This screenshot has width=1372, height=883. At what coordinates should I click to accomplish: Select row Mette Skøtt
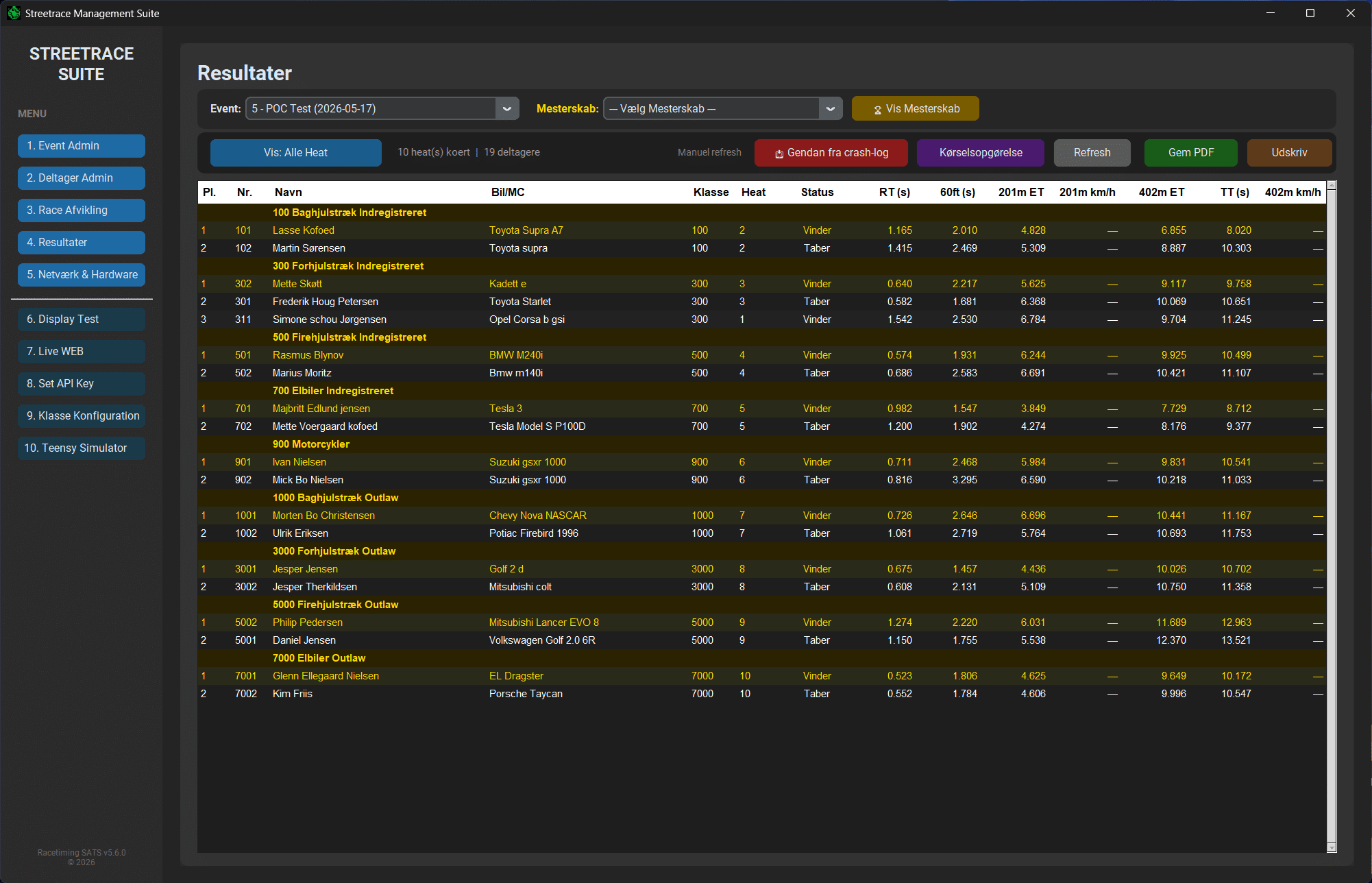tap(762, 284)
